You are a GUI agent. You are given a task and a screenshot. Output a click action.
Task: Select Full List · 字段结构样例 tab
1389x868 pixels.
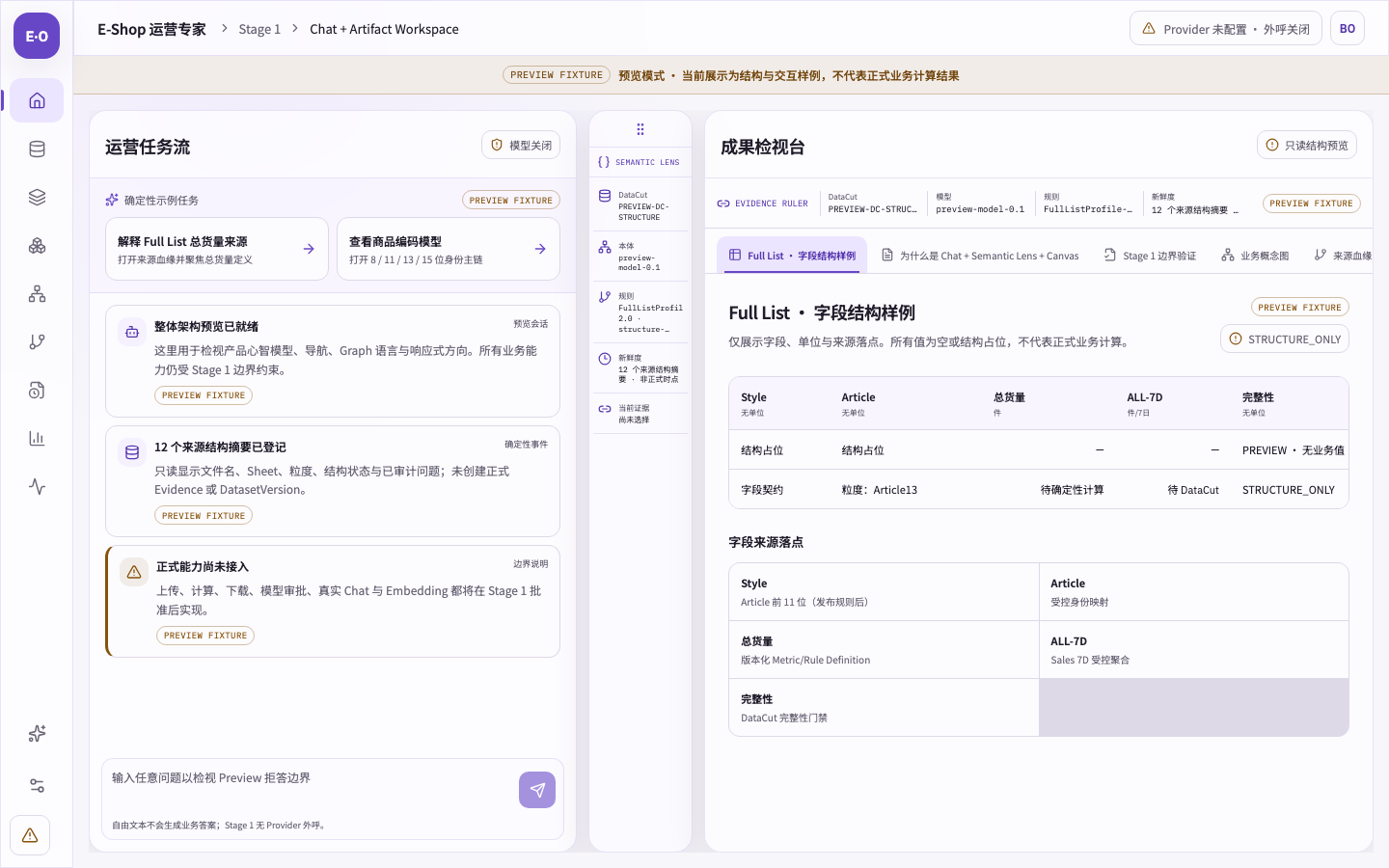792,256
